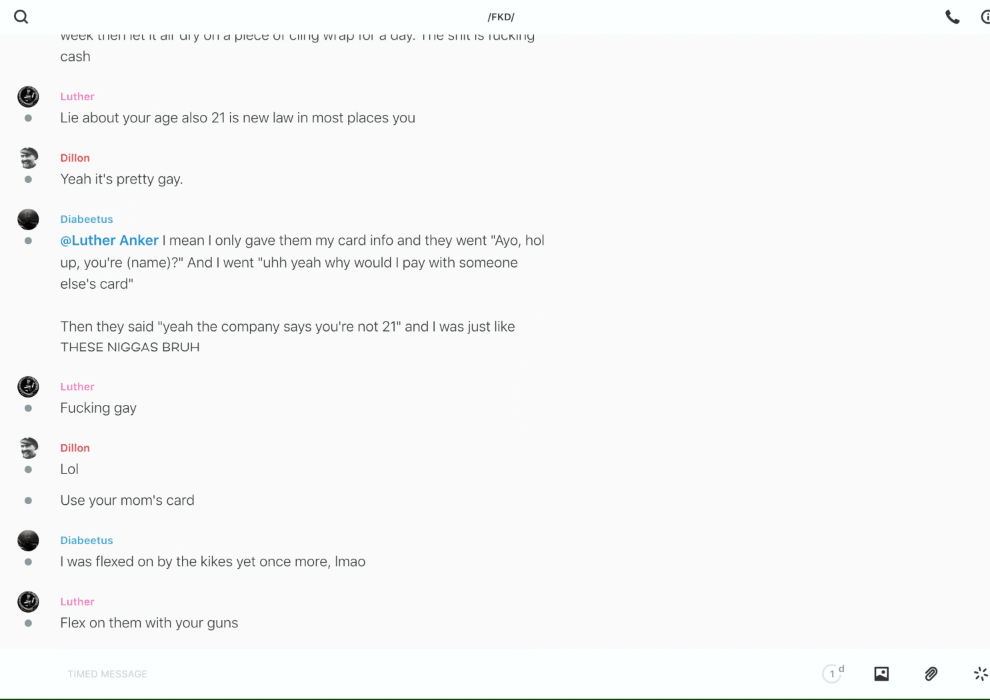The height and width of the screenshot is (700, 990).
Task: Click Luther's avatar above "Flex on them" message
Action: (28, 601)
